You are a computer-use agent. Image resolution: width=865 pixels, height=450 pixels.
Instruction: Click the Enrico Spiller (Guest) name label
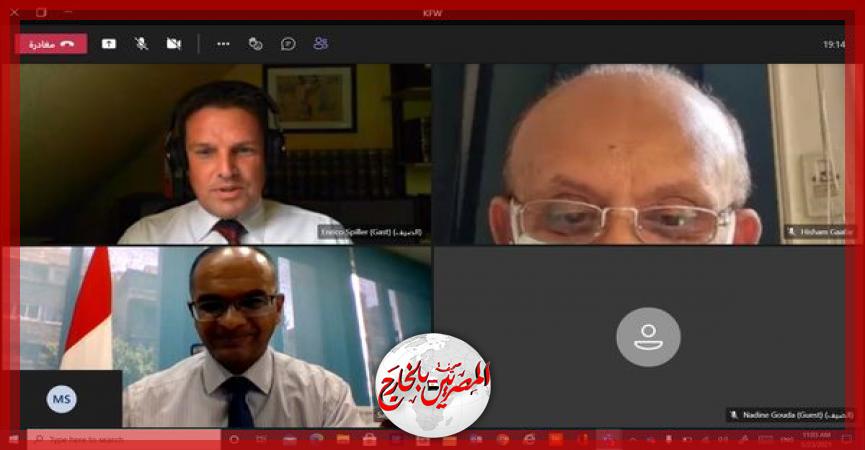click(x=371, y=232)
